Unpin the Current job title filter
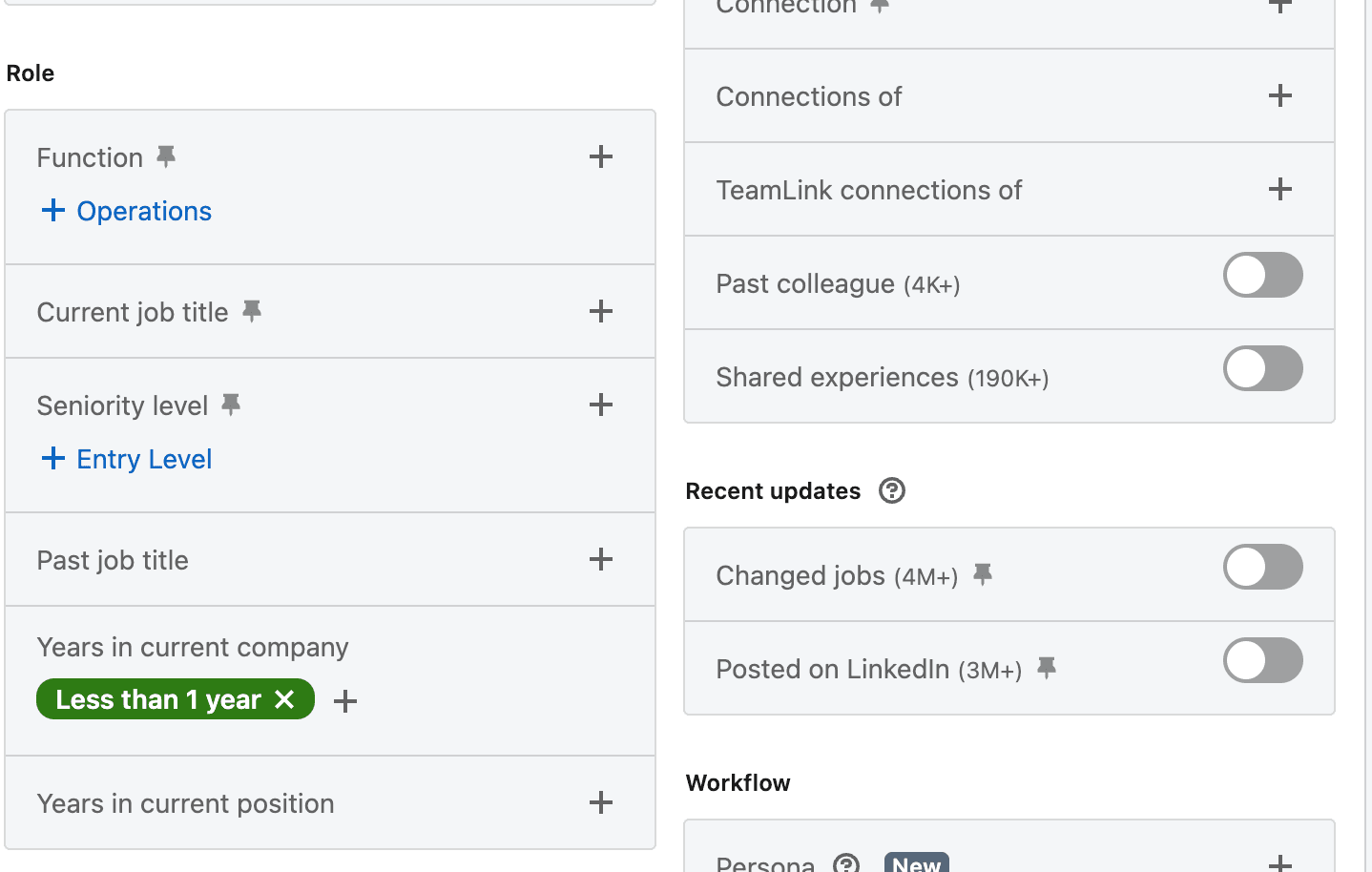This screenshot has width=1372, height=872. pos(252,311)
